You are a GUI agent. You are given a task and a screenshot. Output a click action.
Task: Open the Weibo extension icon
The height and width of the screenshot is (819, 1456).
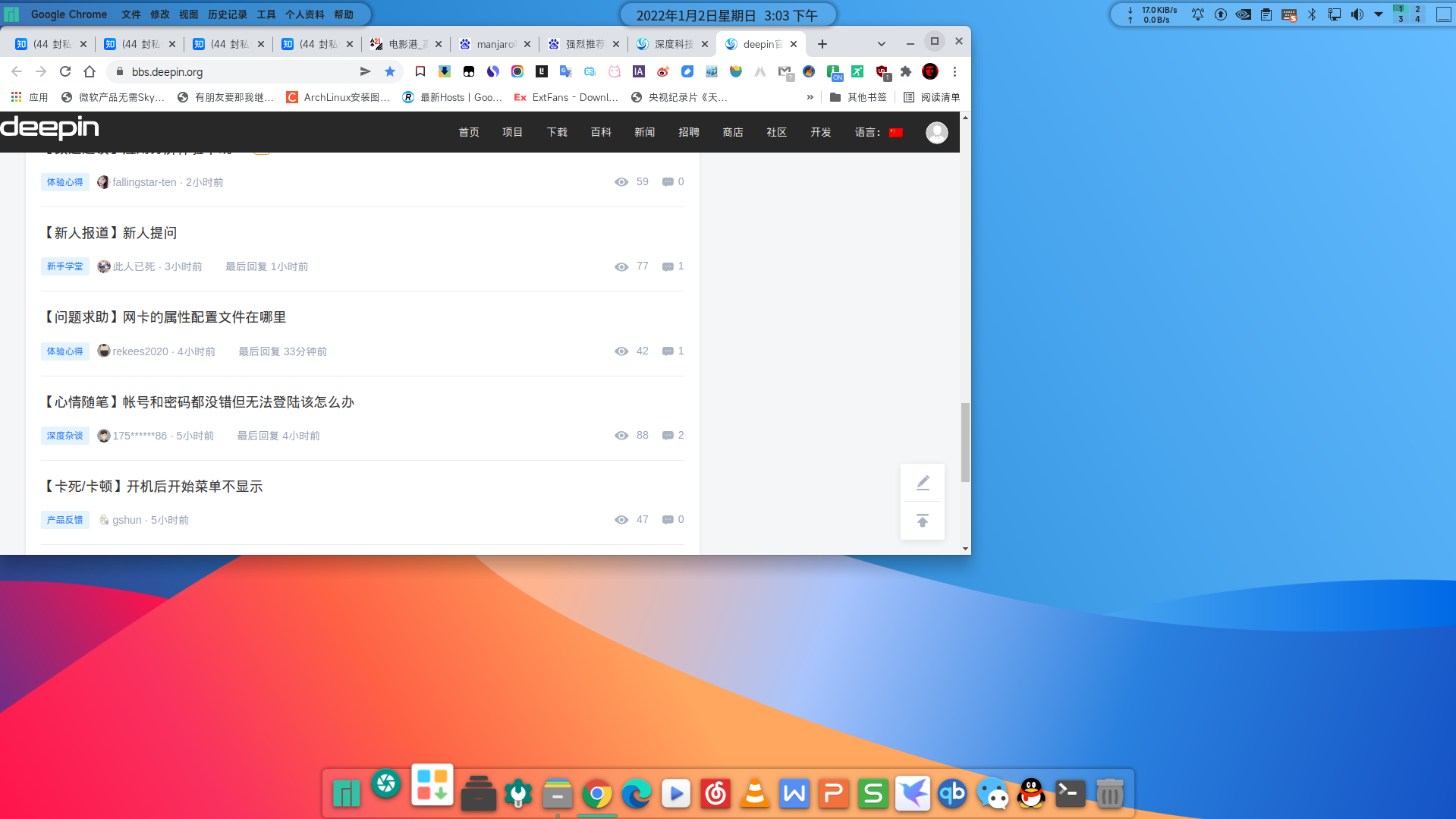click(x=663, y=71)
